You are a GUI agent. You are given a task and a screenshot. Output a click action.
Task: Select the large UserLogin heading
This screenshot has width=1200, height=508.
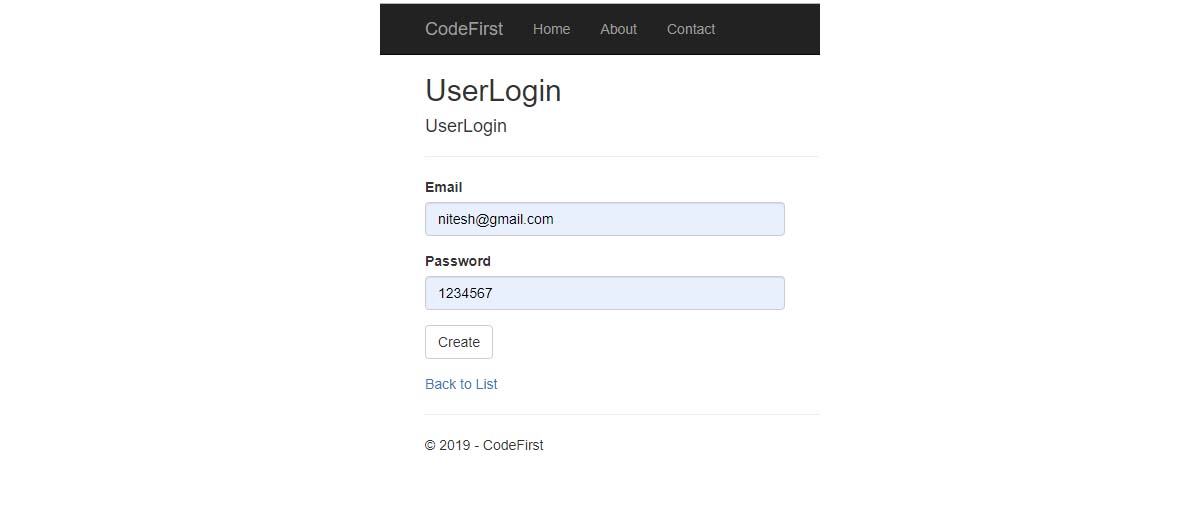point(493,91)
